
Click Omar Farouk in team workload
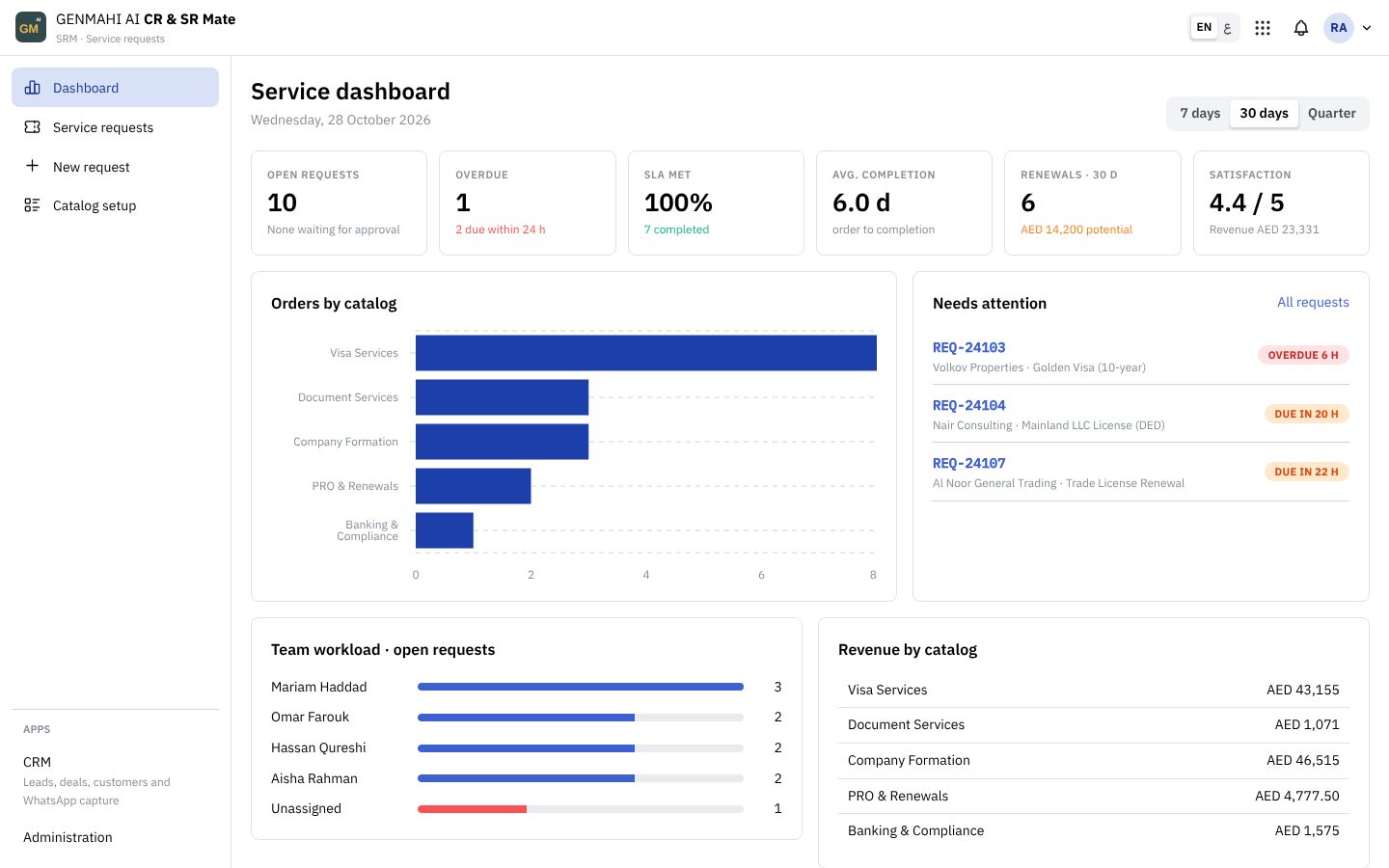[310, 717]
